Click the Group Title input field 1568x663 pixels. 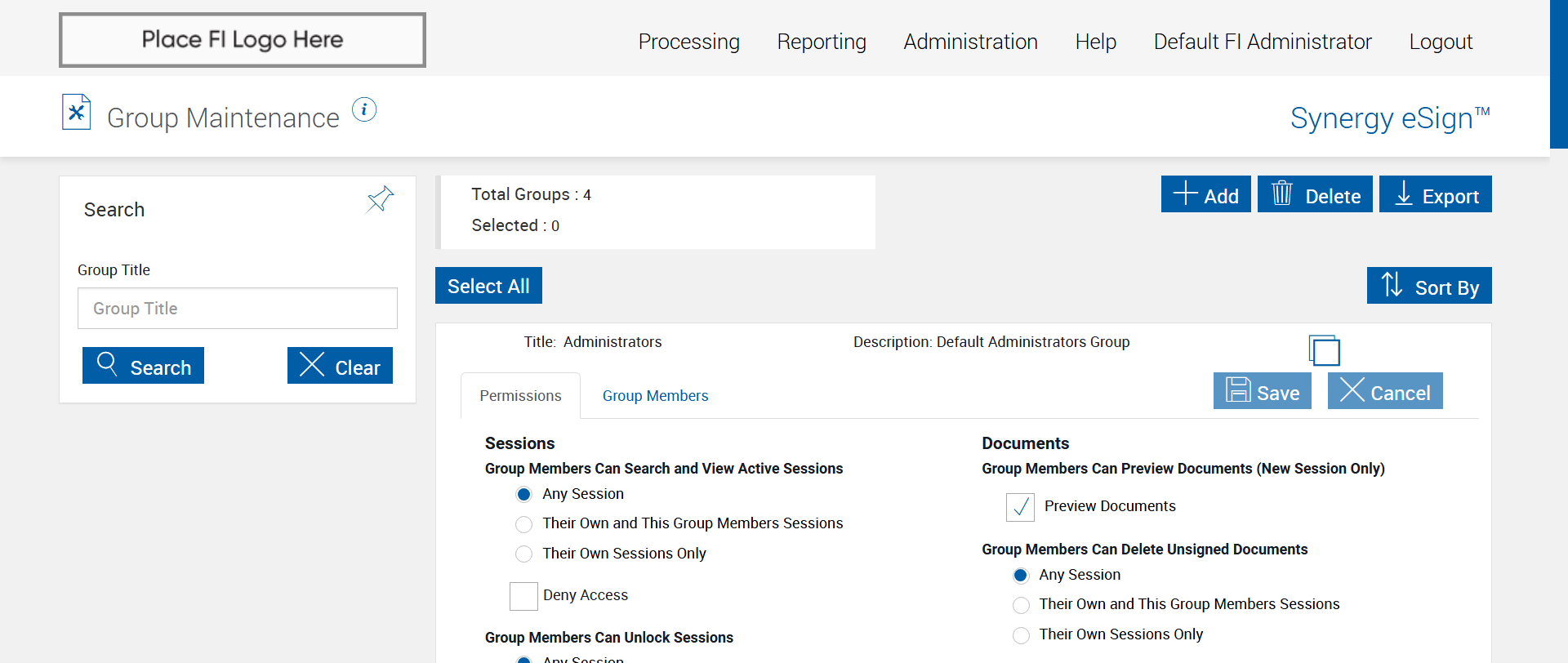(x=237, y=309)
